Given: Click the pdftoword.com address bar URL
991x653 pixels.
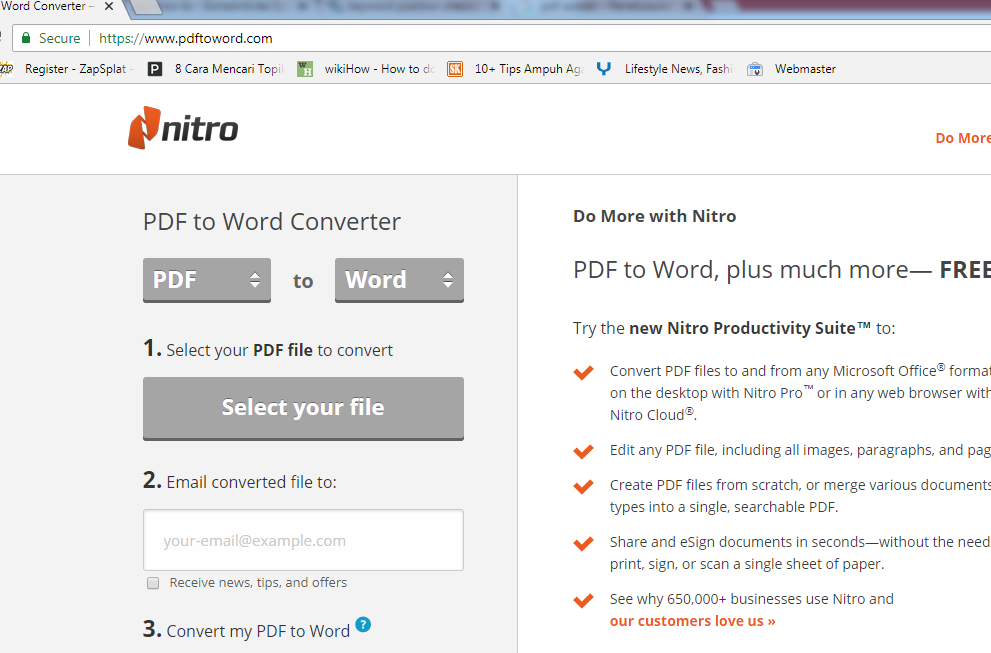Looking at the screenshot, I should 186,38.
